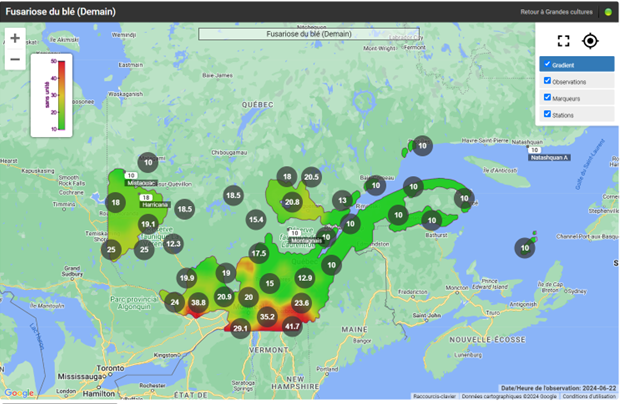
Task: Turn off the Stations checkbox
Action: point(546,114)
